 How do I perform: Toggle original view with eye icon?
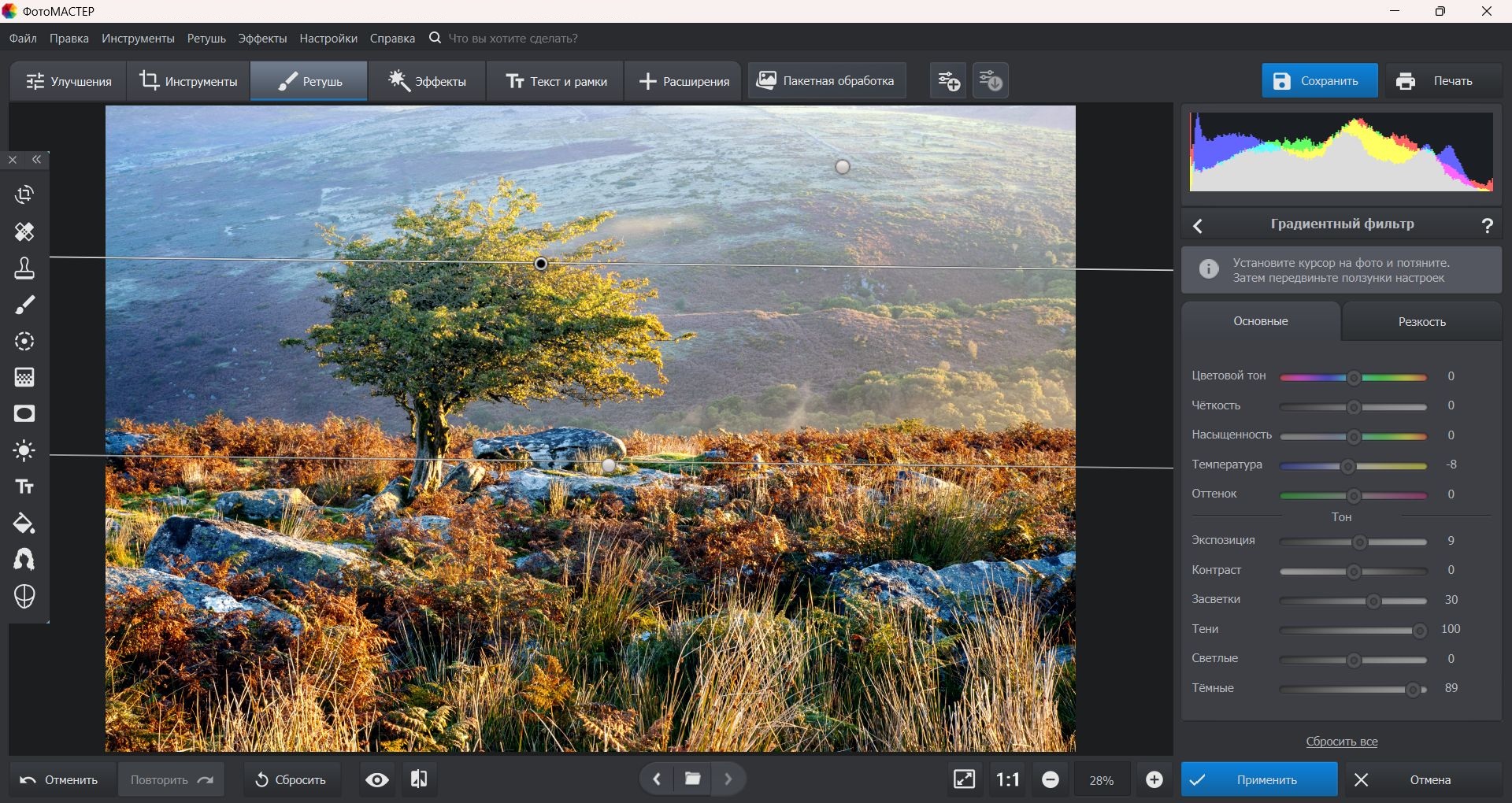[x=377, y=780]
